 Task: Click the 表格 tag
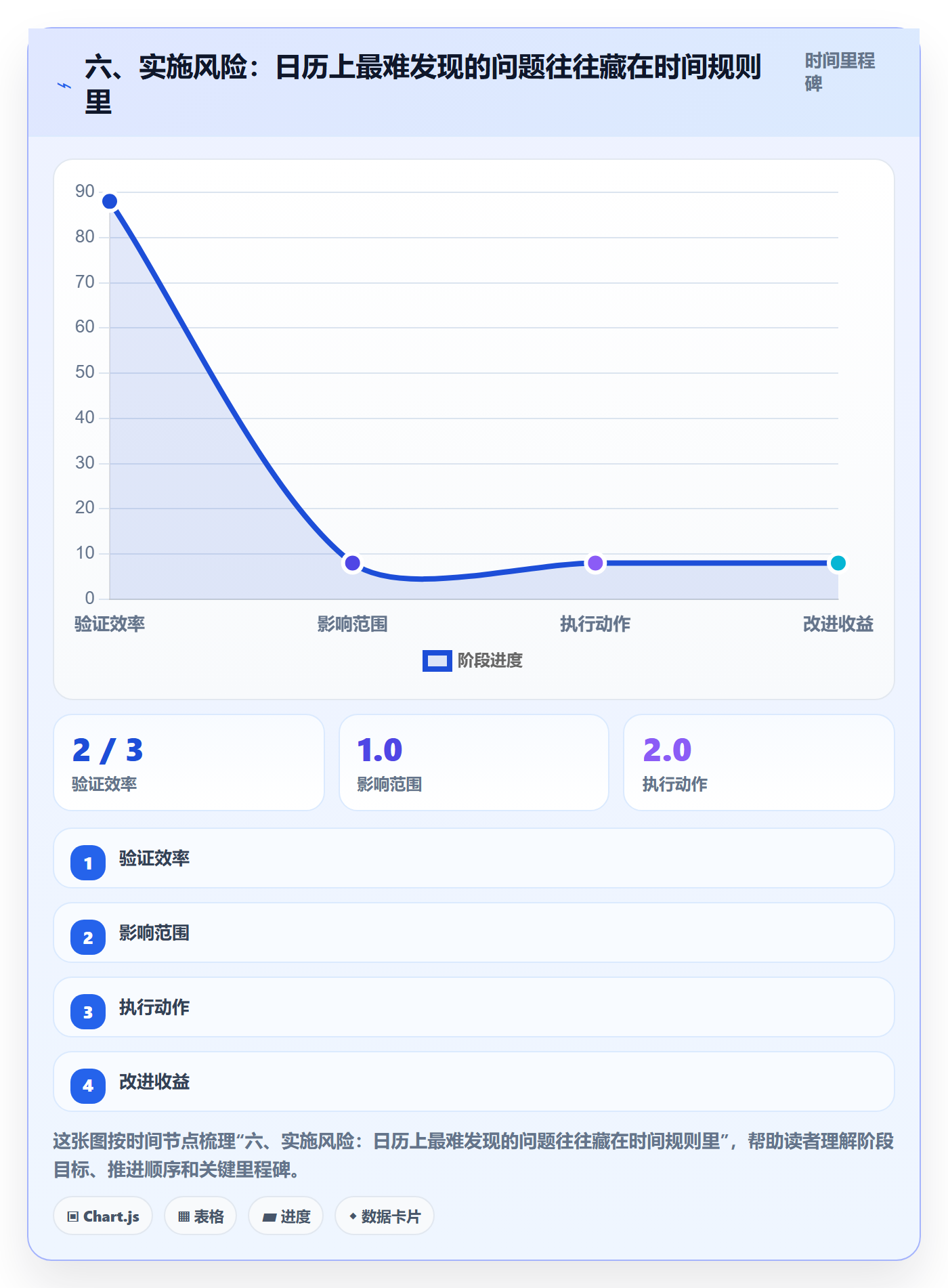click(x=200, y=1216)
